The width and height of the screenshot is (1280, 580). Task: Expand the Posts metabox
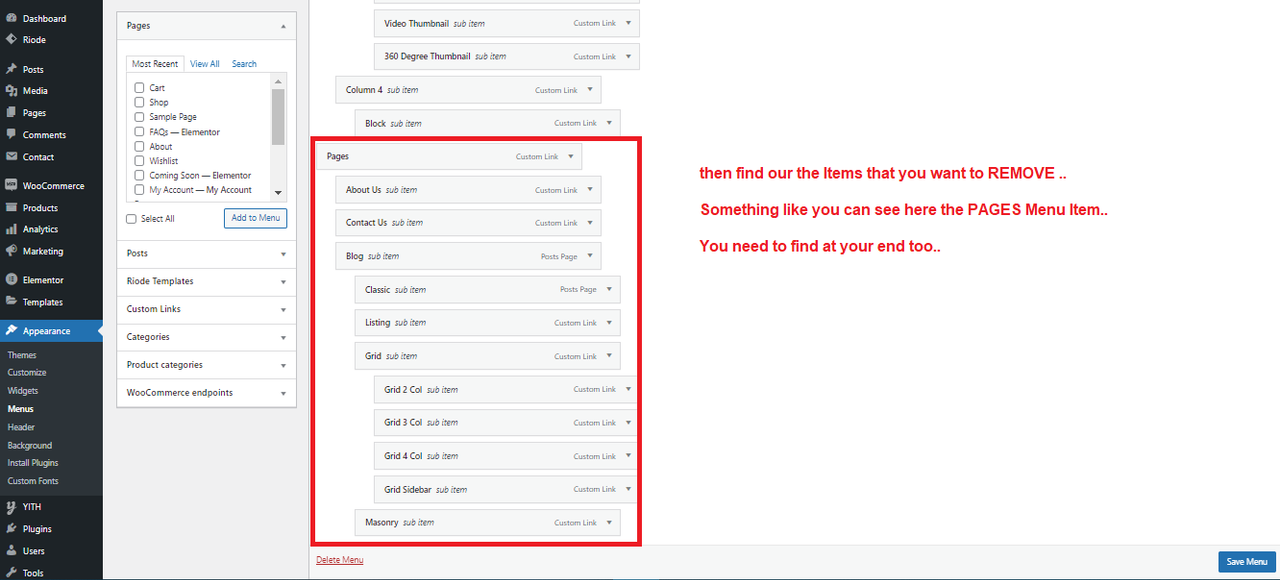283,254
